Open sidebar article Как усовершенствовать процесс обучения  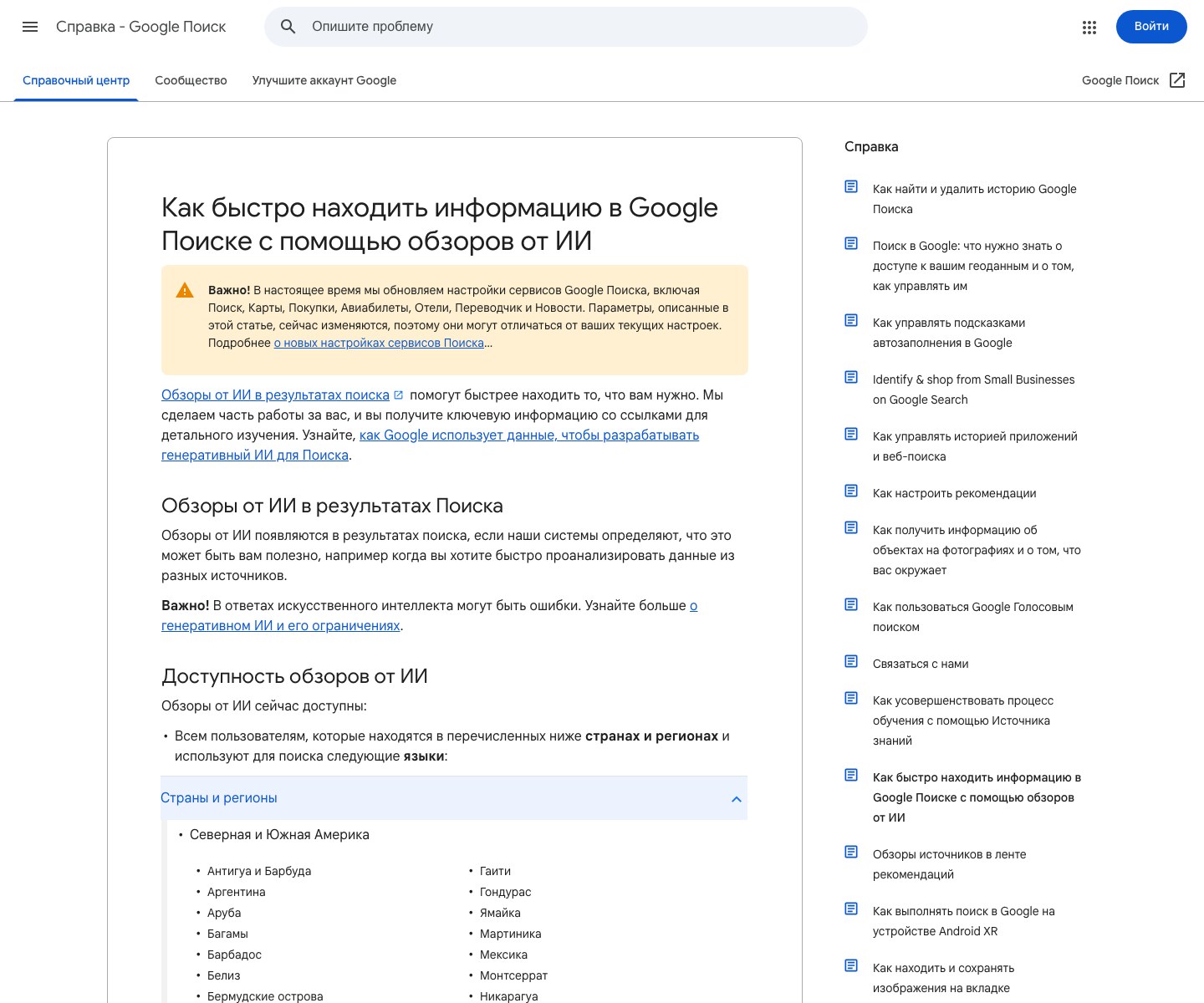tap(963, 720)
